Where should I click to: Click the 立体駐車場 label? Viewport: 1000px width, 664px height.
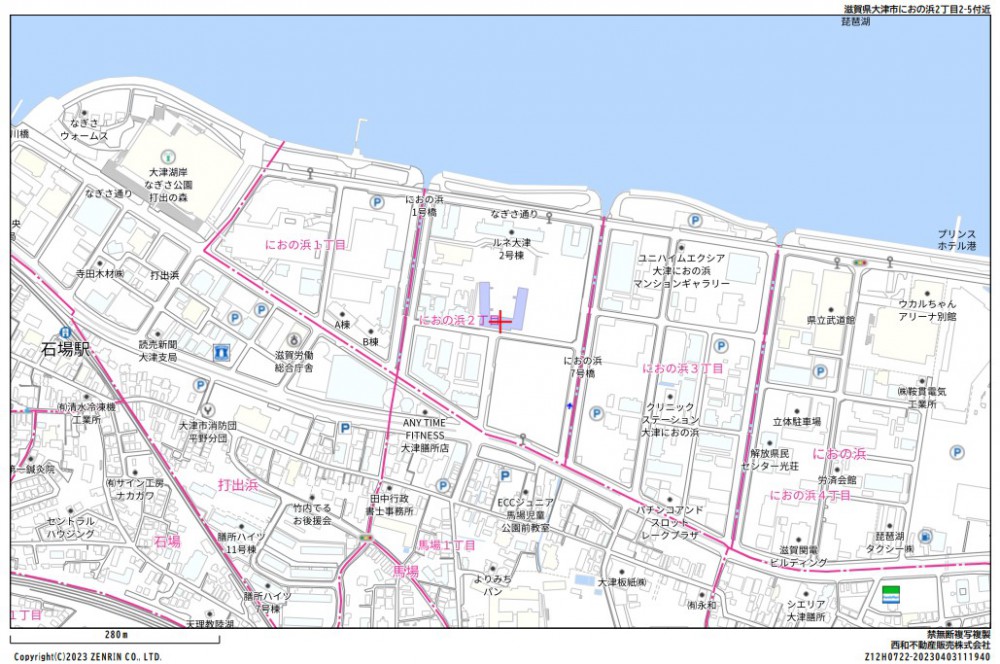[x=797, y=422]
